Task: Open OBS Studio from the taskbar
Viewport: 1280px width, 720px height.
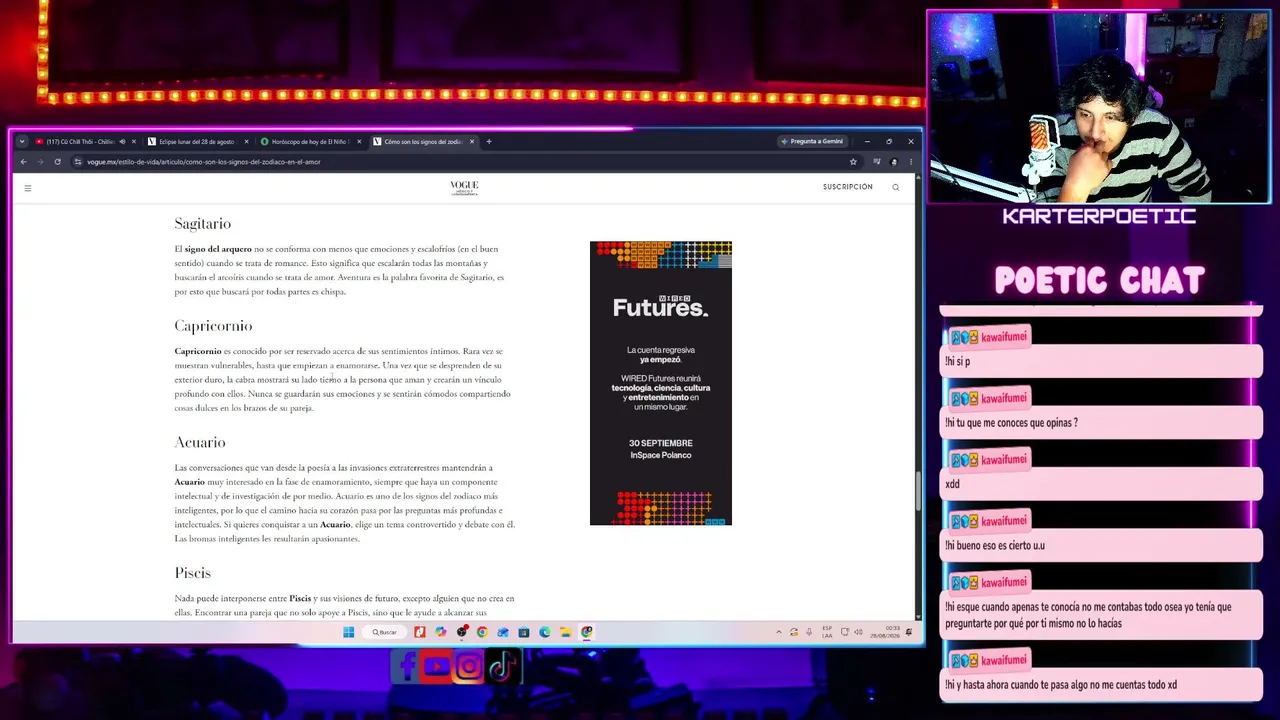Action: click(462, 632)
